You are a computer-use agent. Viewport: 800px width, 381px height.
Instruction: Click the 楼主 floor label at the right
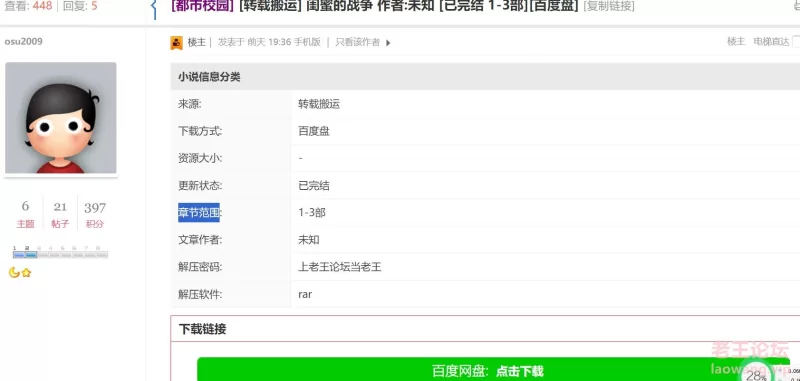736,42
